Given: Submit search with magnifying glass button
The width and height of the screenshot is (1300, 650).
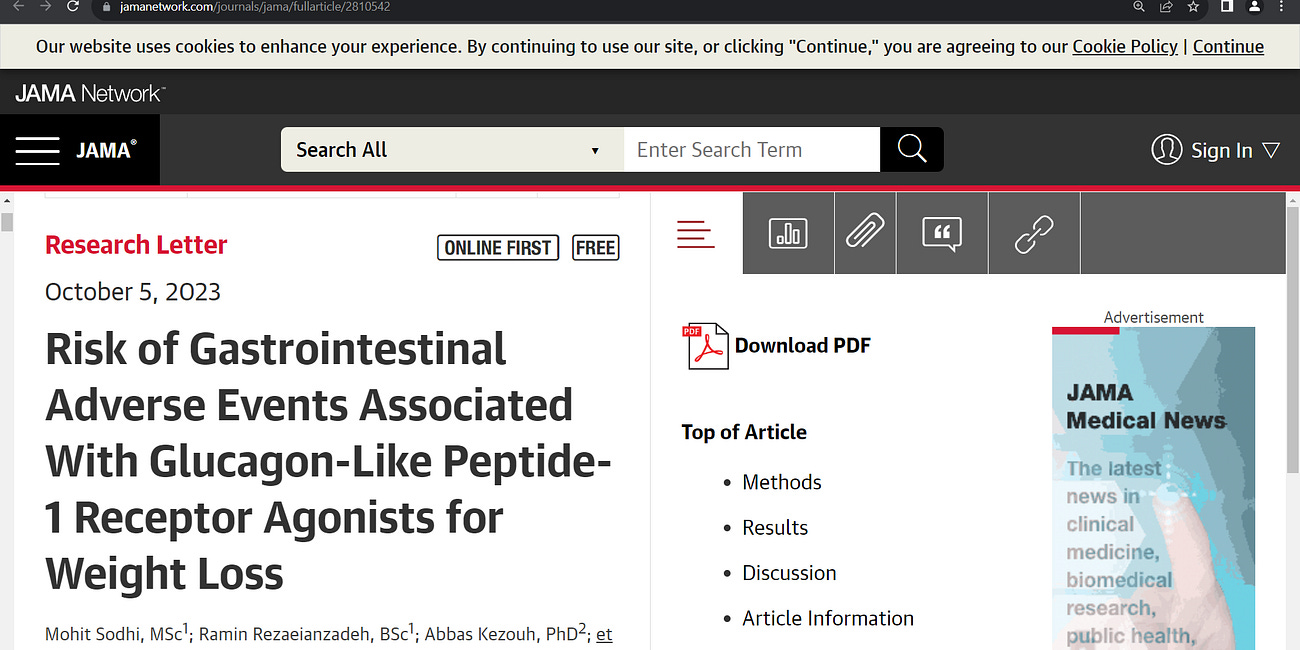Looking at the screenshot, I should pyautogui.click(x=912, y=150).
